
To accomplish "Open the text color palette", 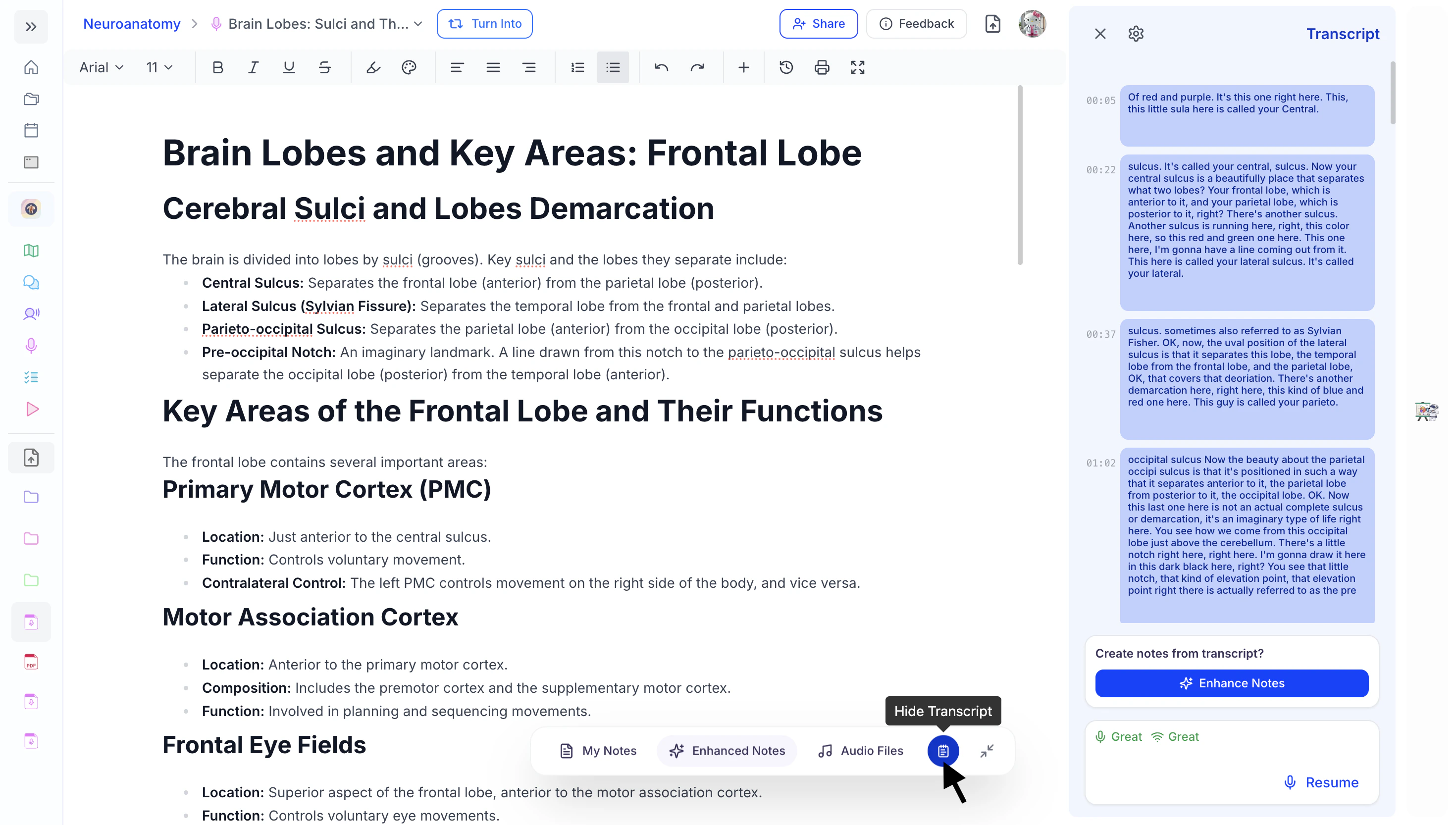I will [x=409, y=67].
